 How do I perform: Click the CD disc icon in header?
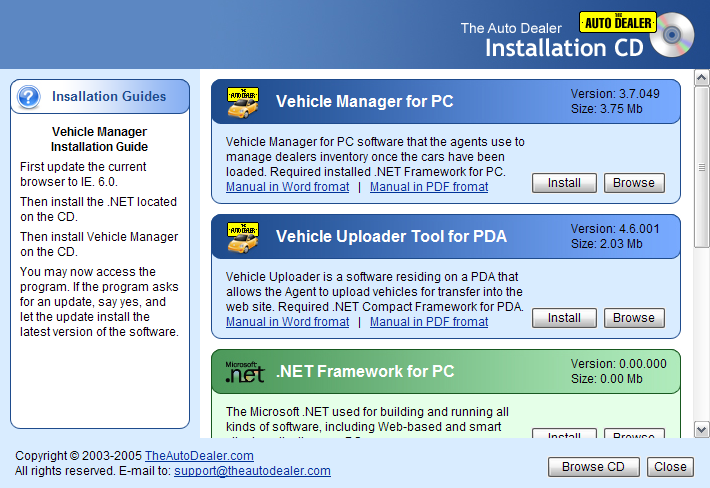(x=672, y=35)
